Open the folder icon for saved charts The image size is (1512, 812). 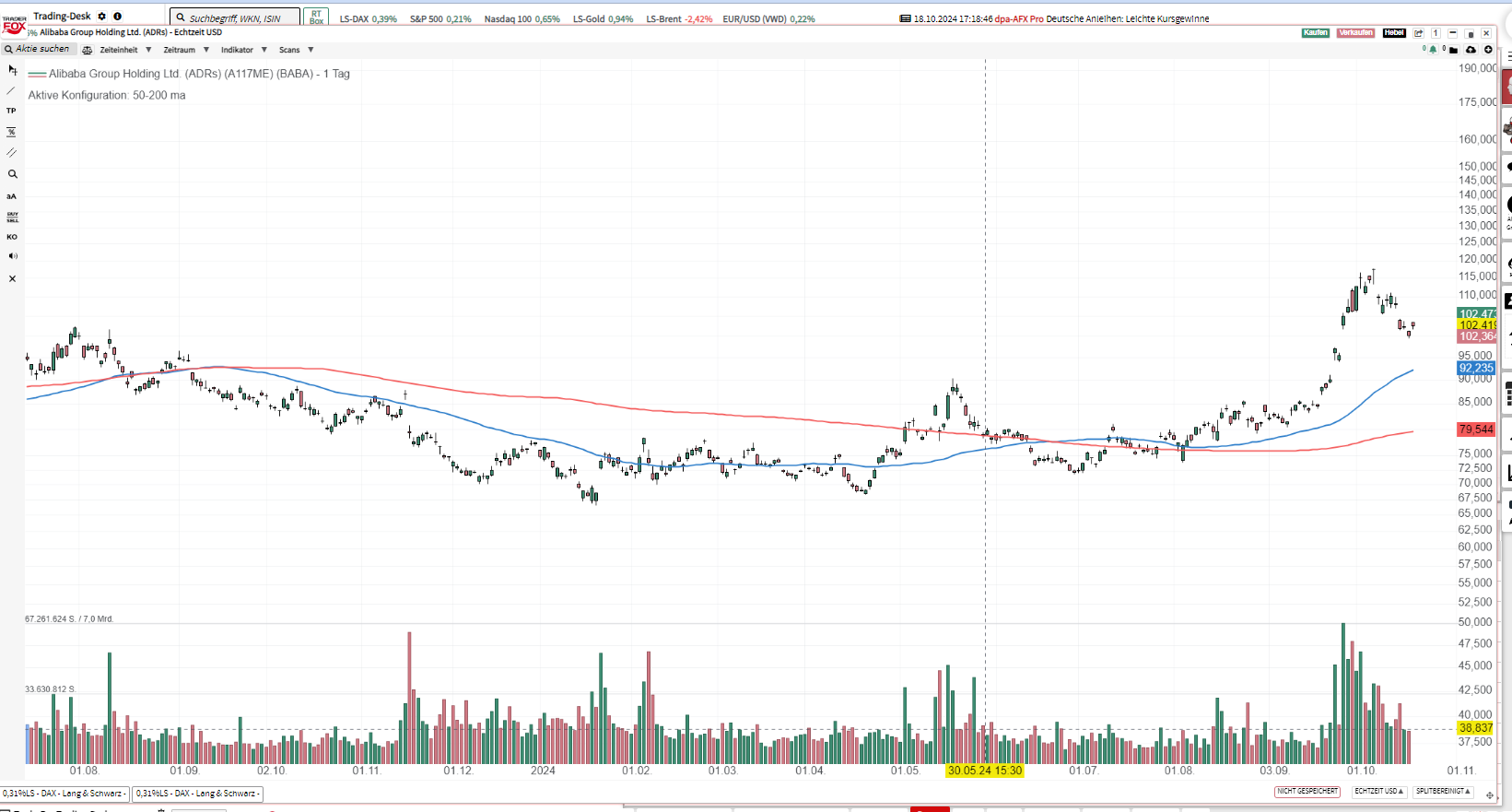pos(1453,50)
